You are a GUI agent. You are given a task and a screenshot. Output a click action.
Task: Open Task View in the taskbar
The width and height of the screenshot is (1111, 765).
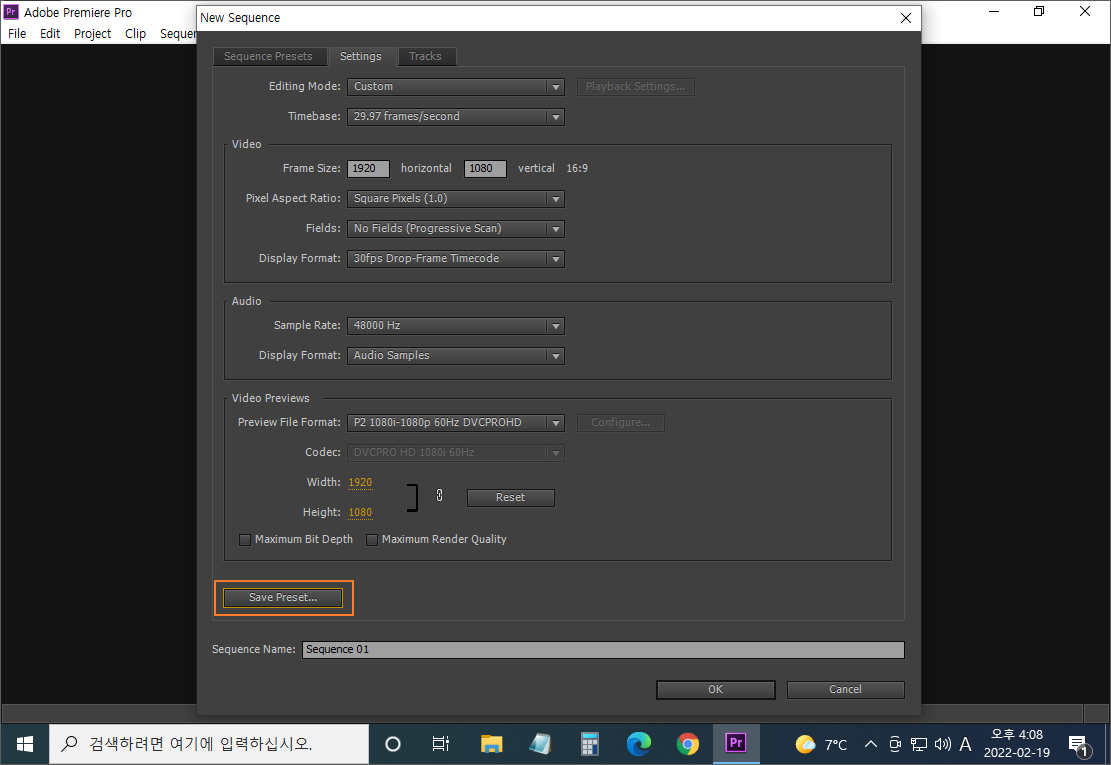[x=441, y=744]
